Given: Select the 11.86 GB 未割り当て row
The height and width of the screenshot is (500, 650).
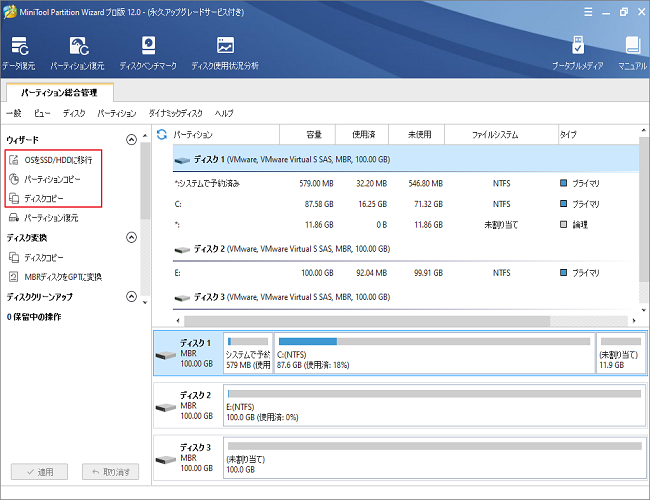Looking at the screenshot, I should click(405, 225).
